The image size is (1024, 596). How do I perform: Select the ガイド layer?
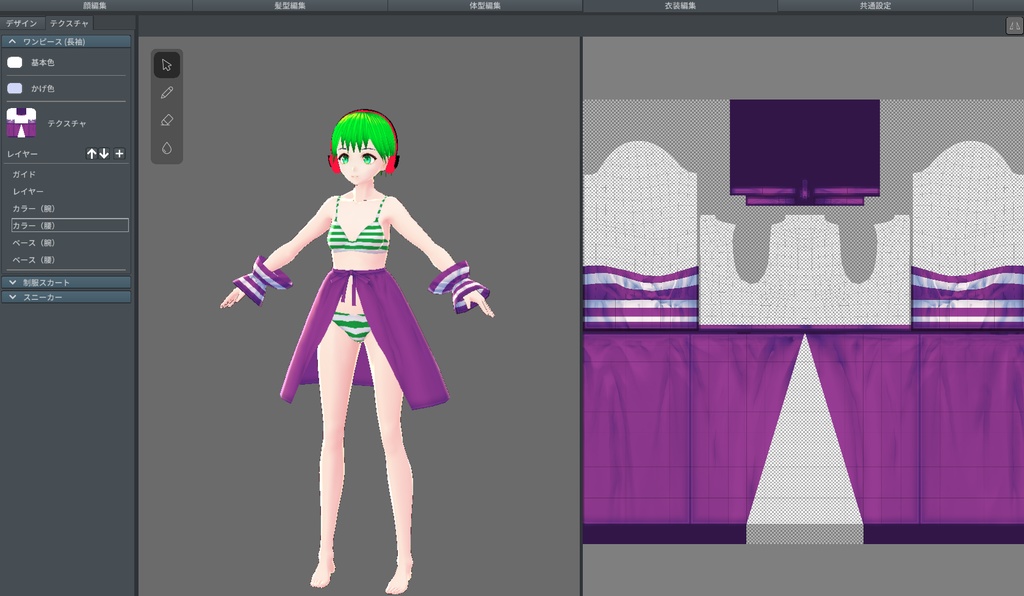24,174
